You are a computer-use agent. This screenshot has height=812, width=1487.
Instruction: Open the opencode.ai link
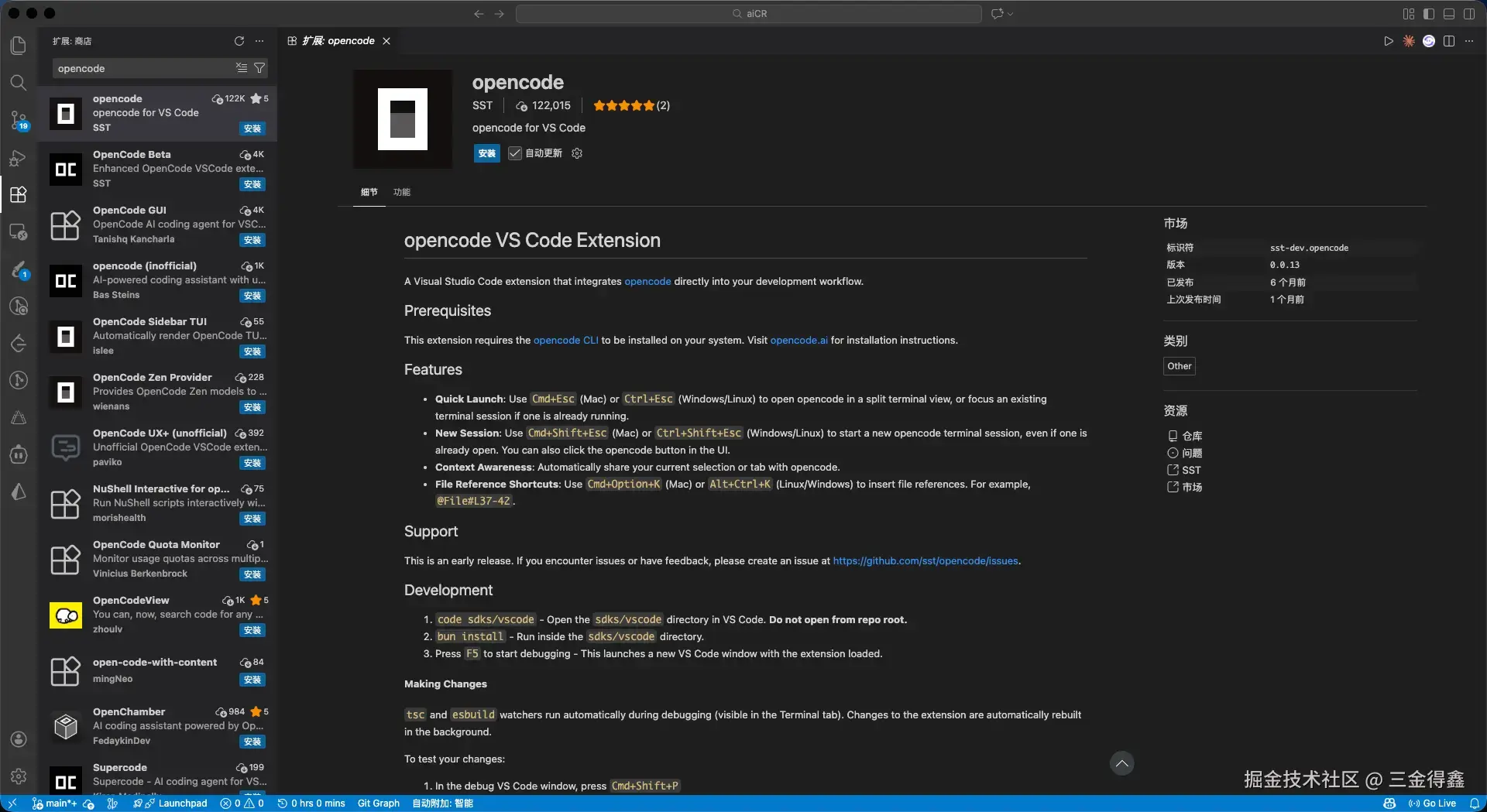pyautogui.click(x=798, y=341)
